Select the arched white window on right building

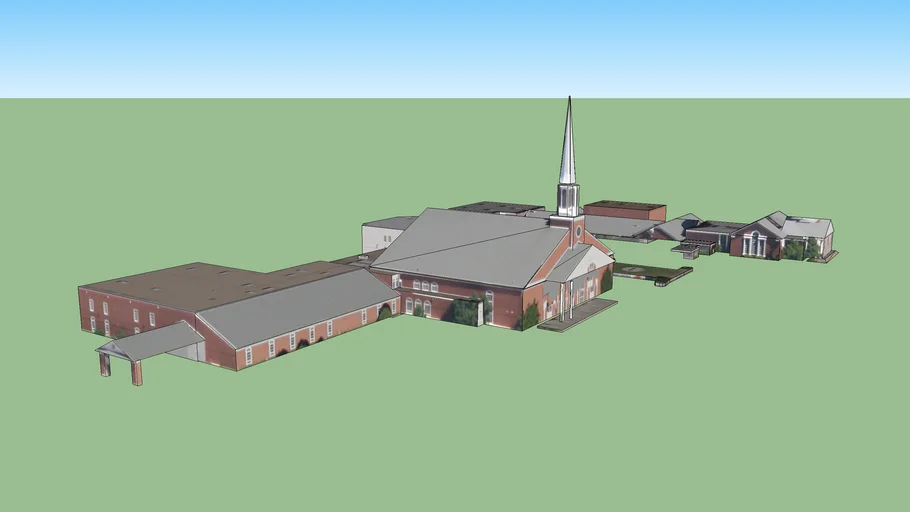755,243
